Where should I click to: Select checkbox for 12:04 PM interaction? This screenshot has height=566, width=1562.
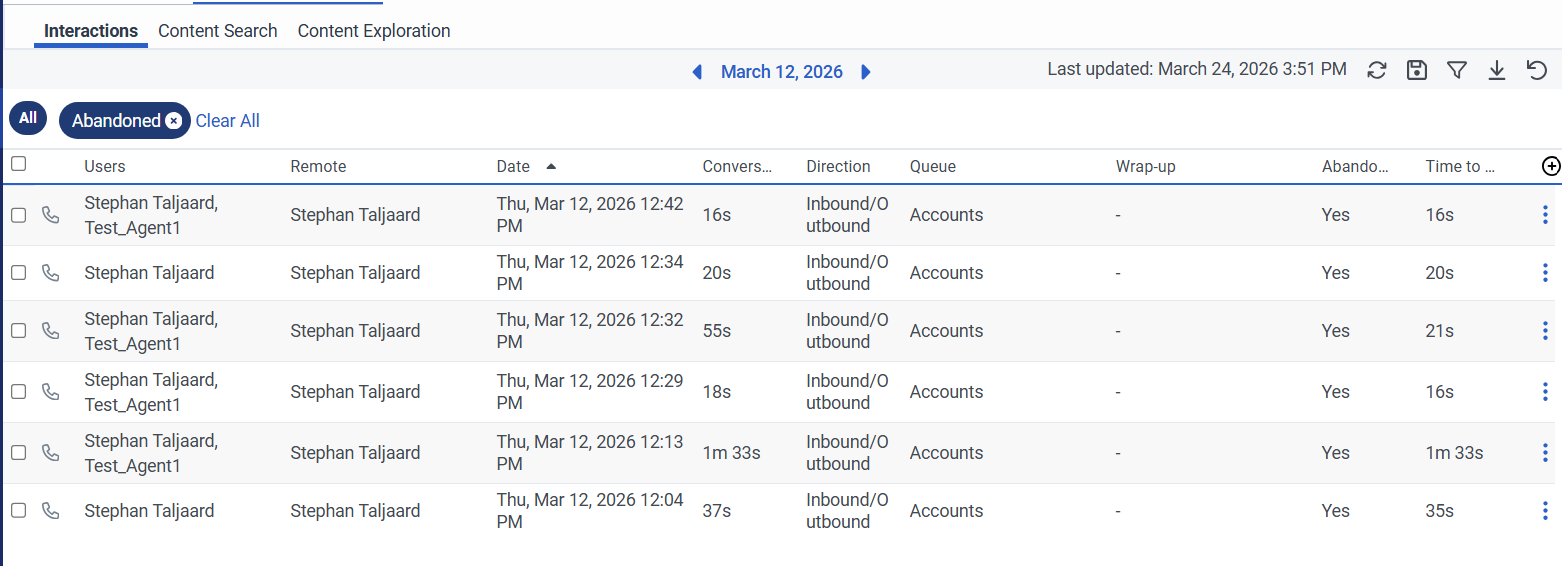tap(18, 511)
